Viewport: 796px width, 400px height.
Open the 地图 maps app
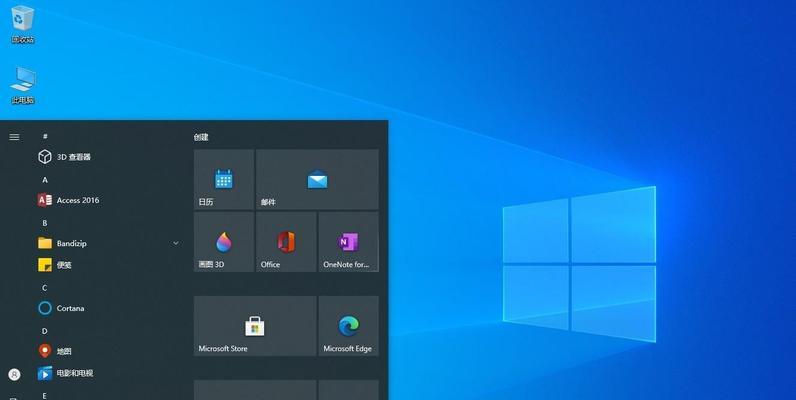tap(108, 351)
